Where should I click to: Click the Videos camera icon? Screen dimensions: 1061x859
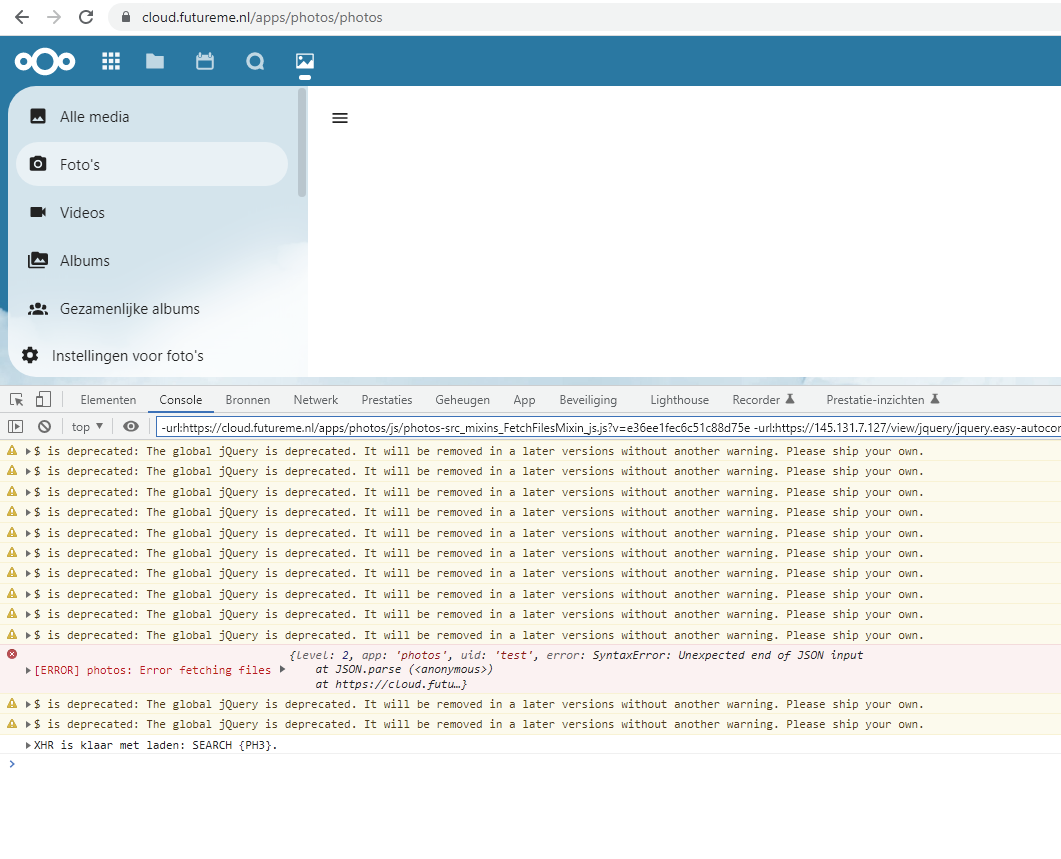[x=38, y=212]
